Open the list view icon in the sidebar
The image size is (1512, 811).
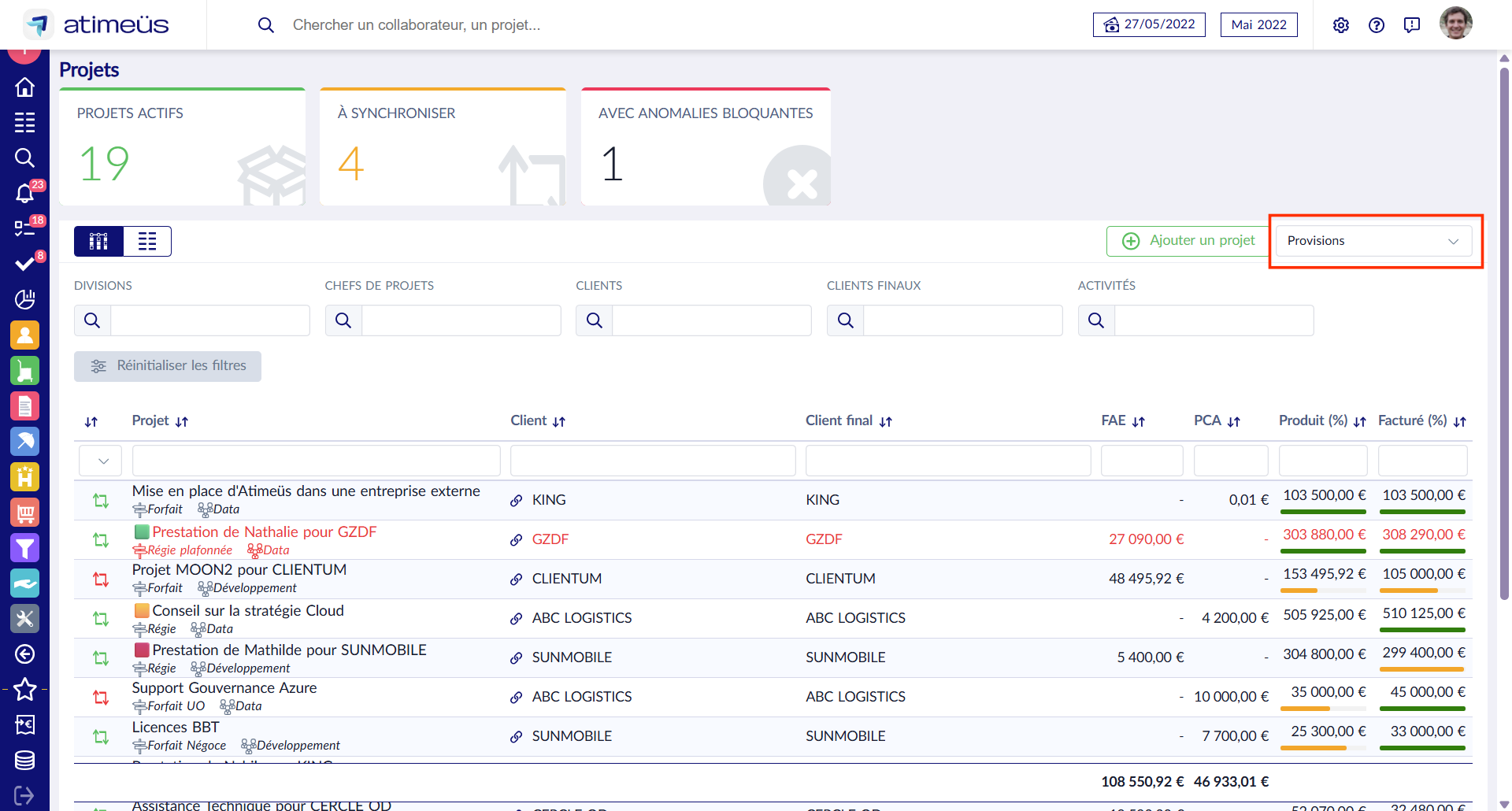(x=24, y=122)
